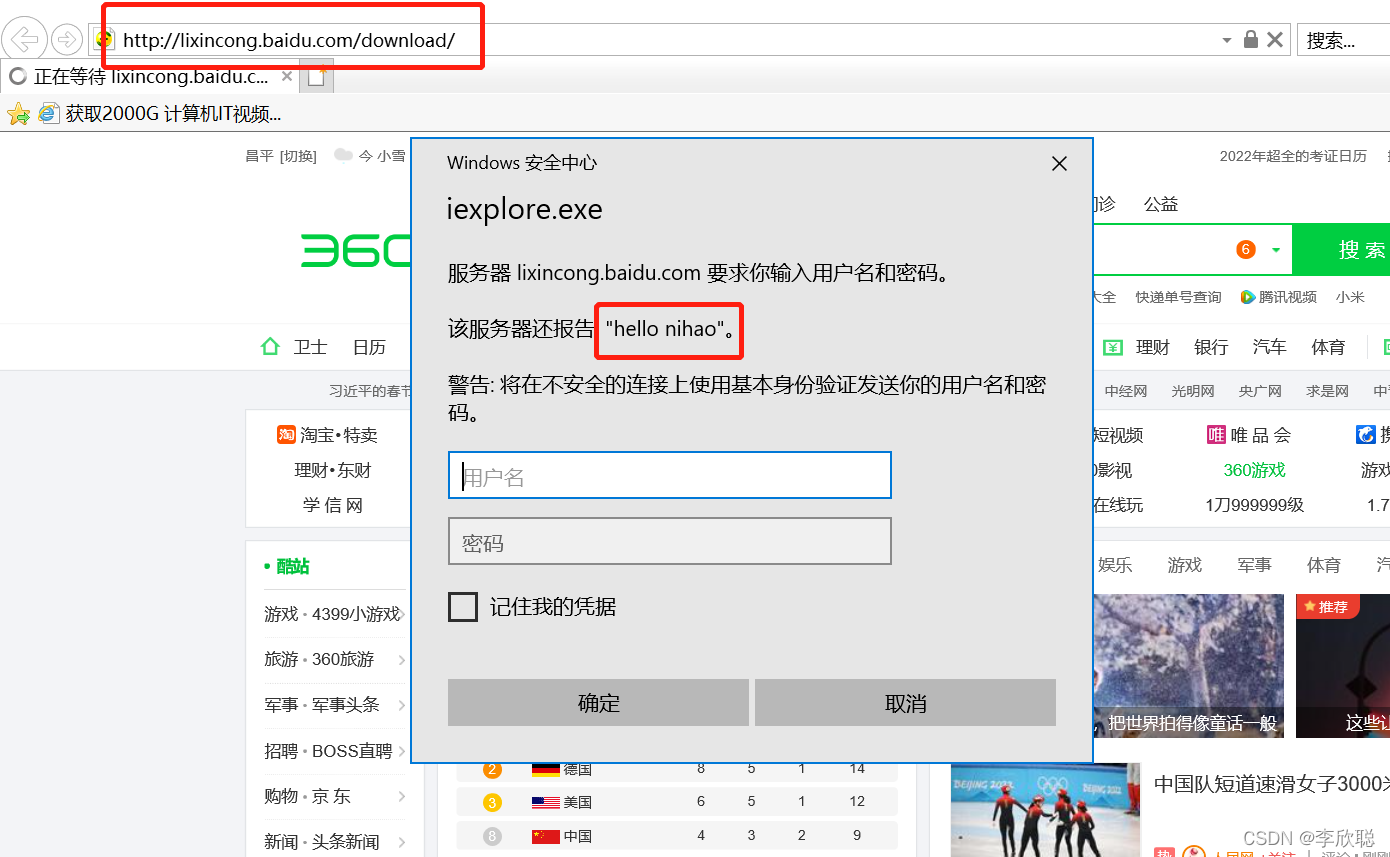Switch to the 娱乐 news tab
Image resolution: width=1390 pixels, height=857 pixels.
coord(1115,565)
